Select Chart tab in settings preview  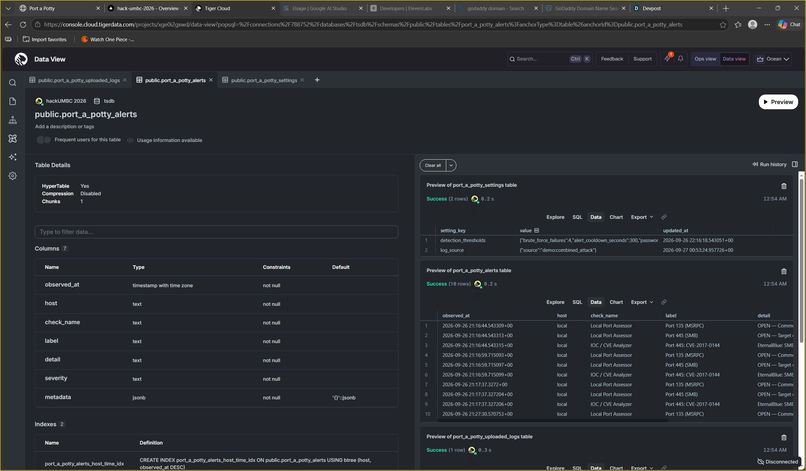click(x=616, y=217)
